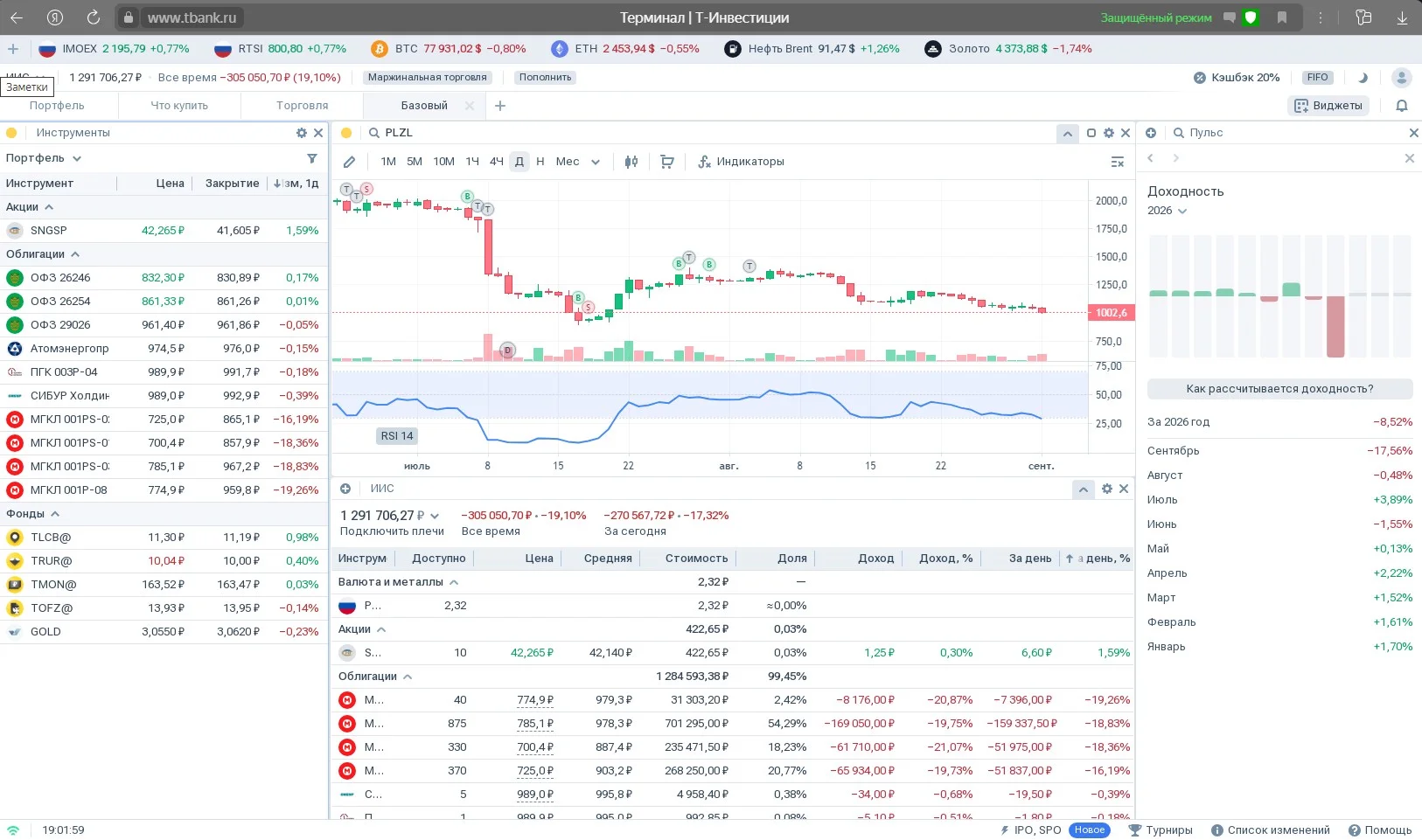Open the filter icon in the Инструменты widget
Viewport: 1422px width, 840px height.
[312, 158]
